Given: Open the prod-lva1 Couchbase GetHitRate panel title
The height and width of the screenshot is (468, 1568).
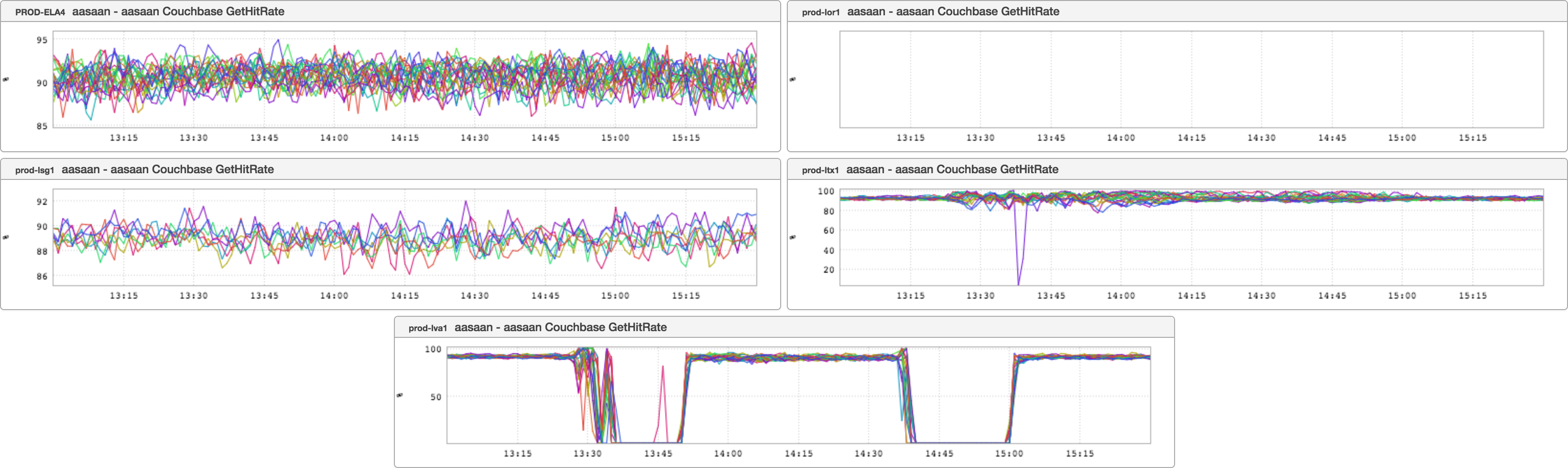Looking at the screenshot, I should (560, 327).
